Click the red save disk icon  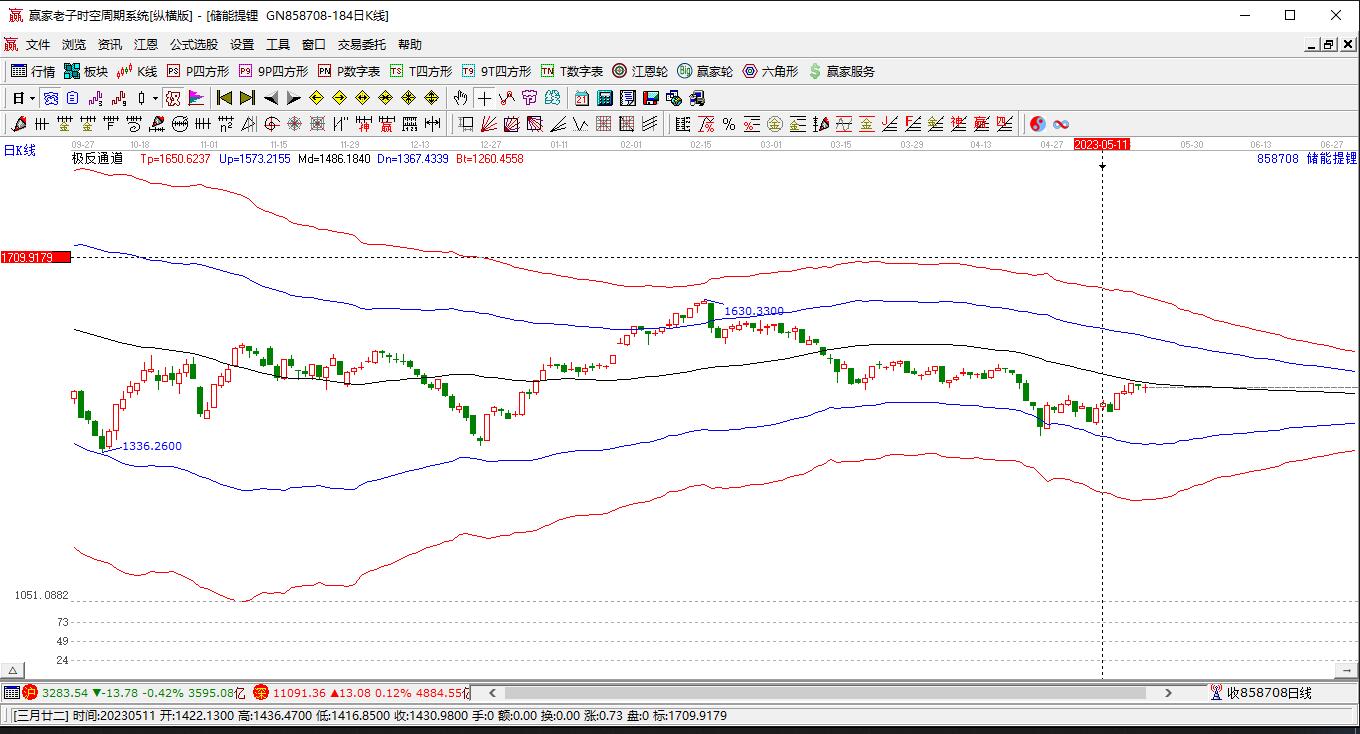[651, 98]
